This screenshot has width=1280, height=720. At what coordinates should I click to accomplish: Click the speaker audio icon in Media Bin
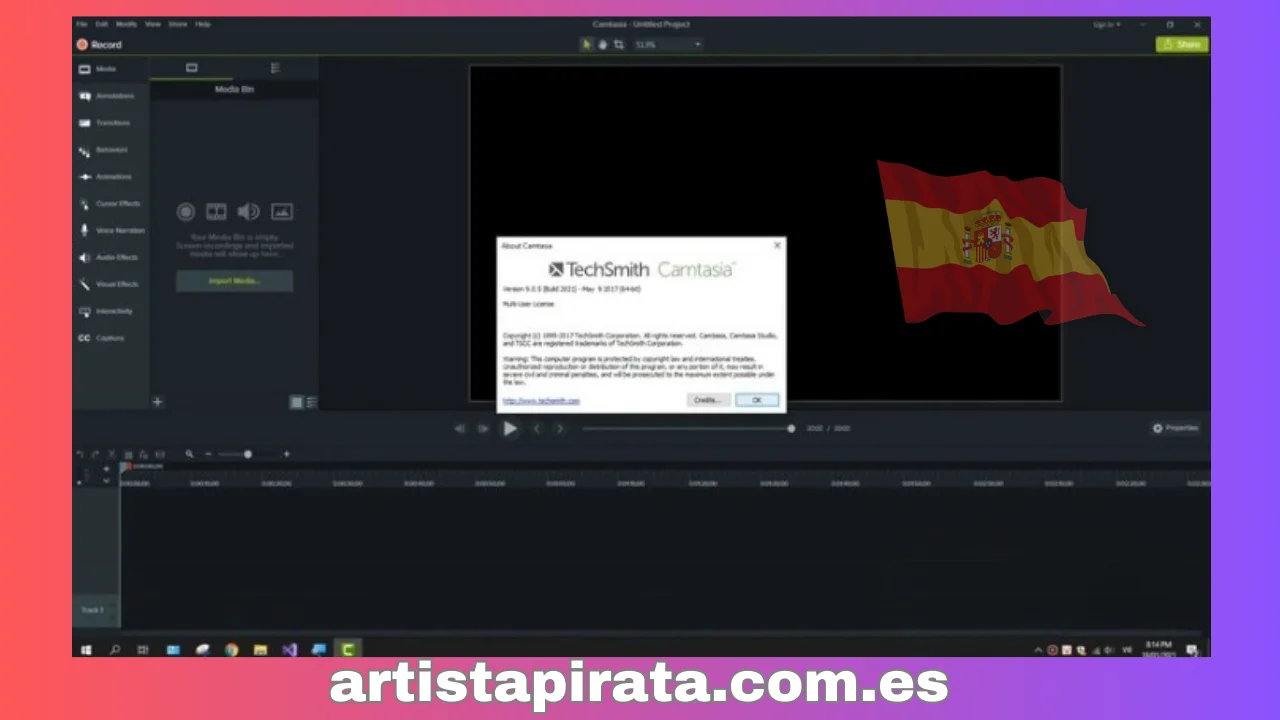pos(249,211)
